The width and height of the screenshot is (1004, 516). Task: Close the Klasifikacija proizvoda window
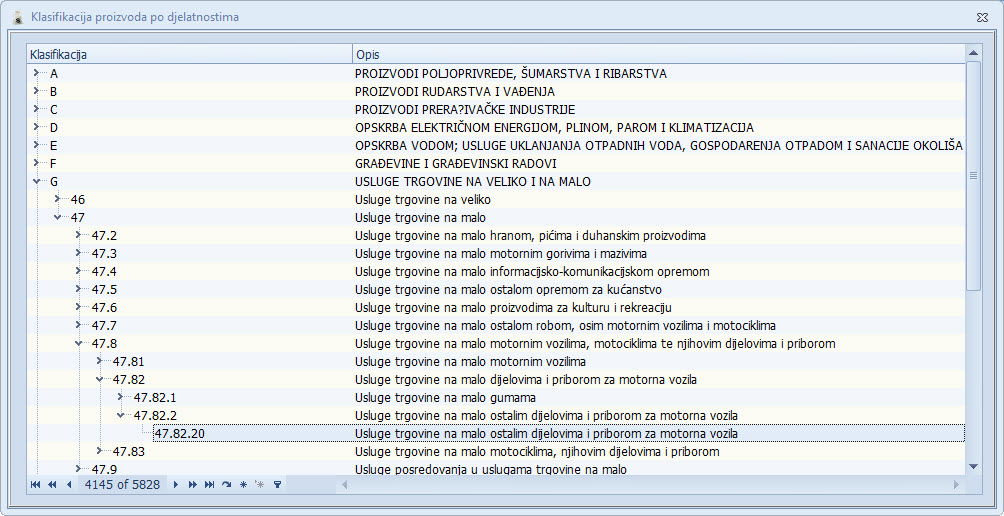(982, 17)
